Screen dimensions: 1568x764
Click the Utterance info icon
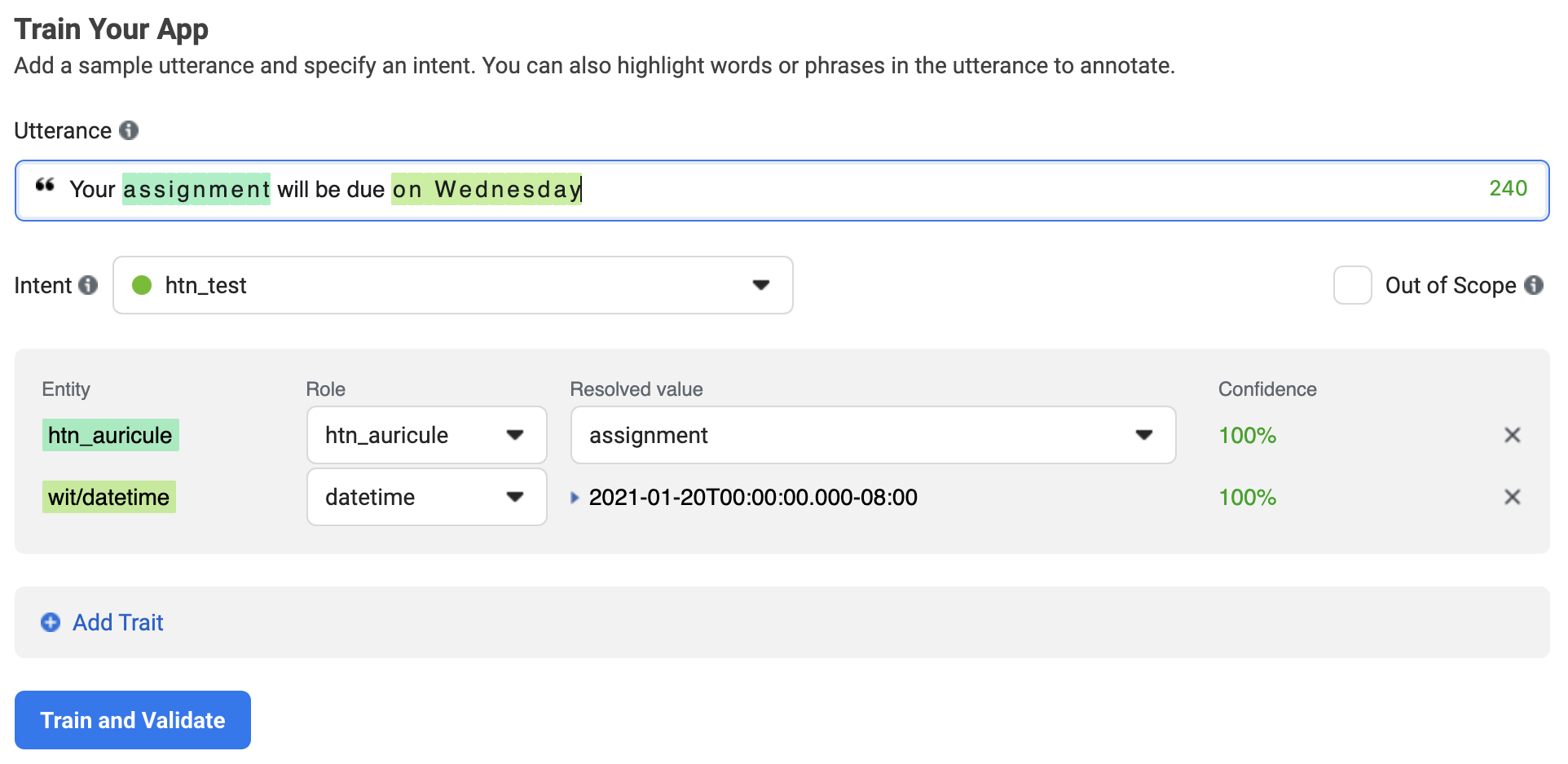(x=129, y=130)
